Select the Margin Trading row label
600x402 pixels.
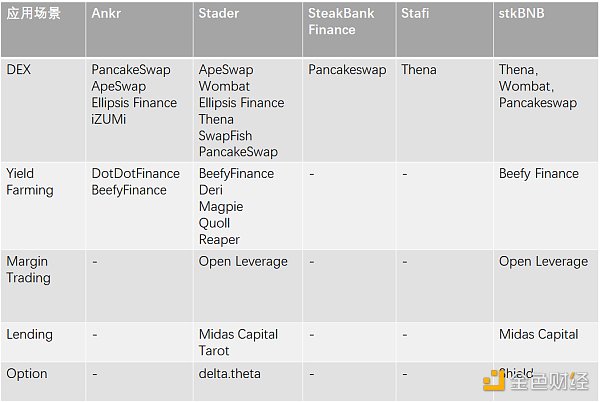(x=28, y=269)
